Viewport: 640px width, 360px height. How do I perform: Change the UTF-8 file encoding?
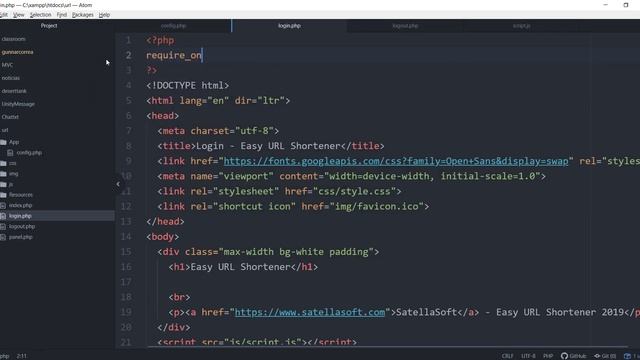point(528,356)
